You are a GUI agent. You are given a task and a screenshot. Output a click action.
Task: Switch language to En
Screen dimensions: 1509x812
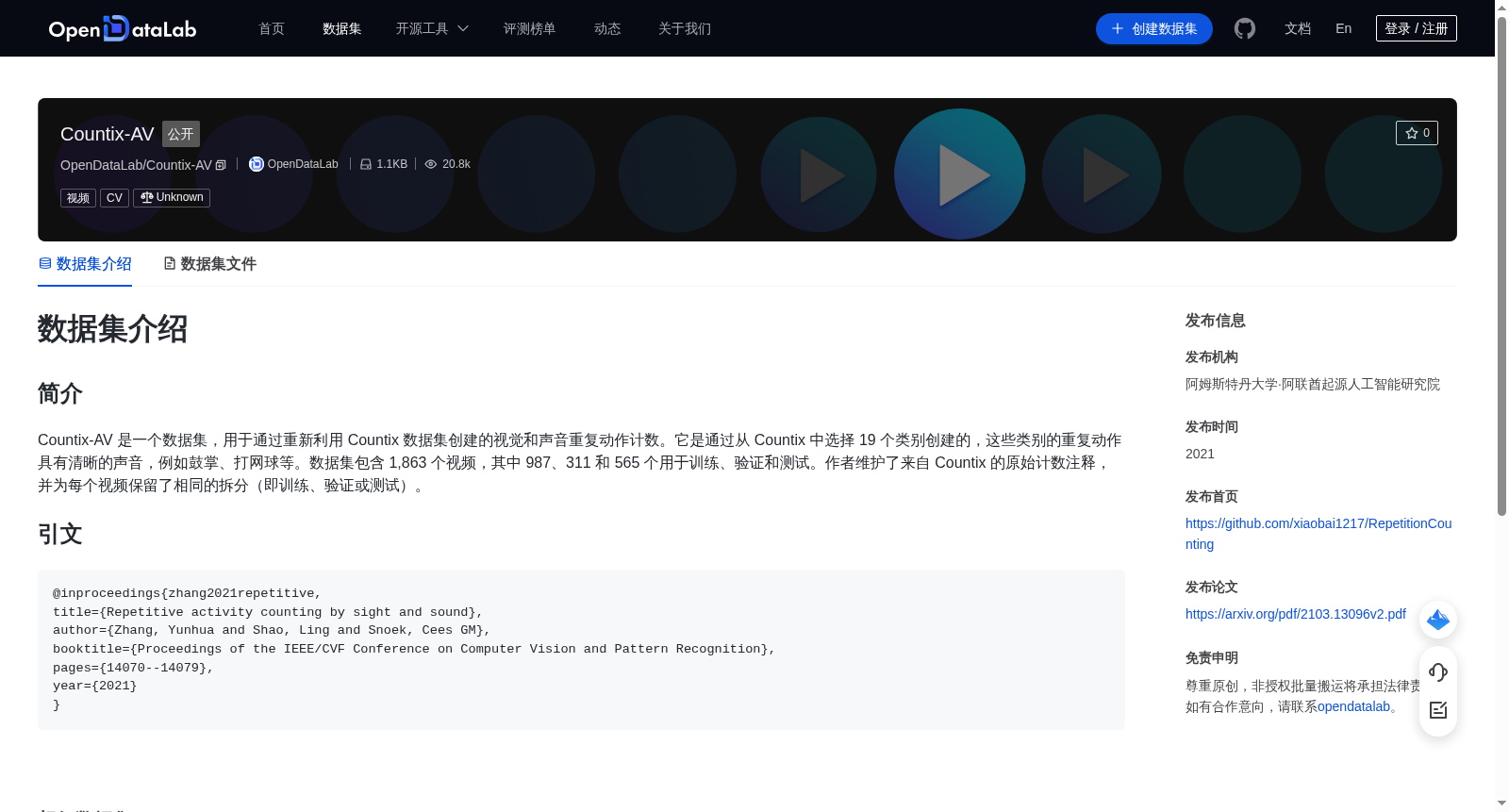(x=1344, y=29)
